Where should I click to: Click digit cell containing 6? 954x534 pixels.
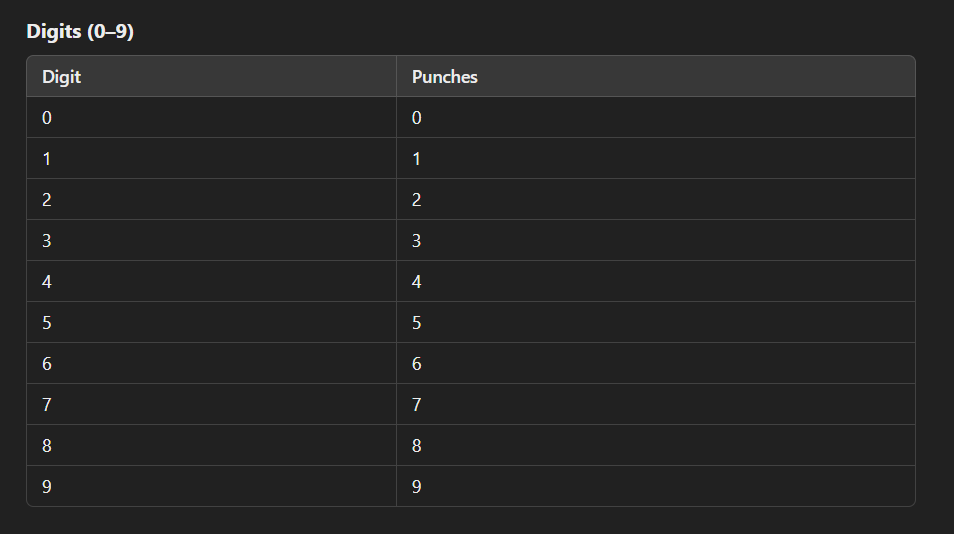pyautogui.click(x=212, y=363)
